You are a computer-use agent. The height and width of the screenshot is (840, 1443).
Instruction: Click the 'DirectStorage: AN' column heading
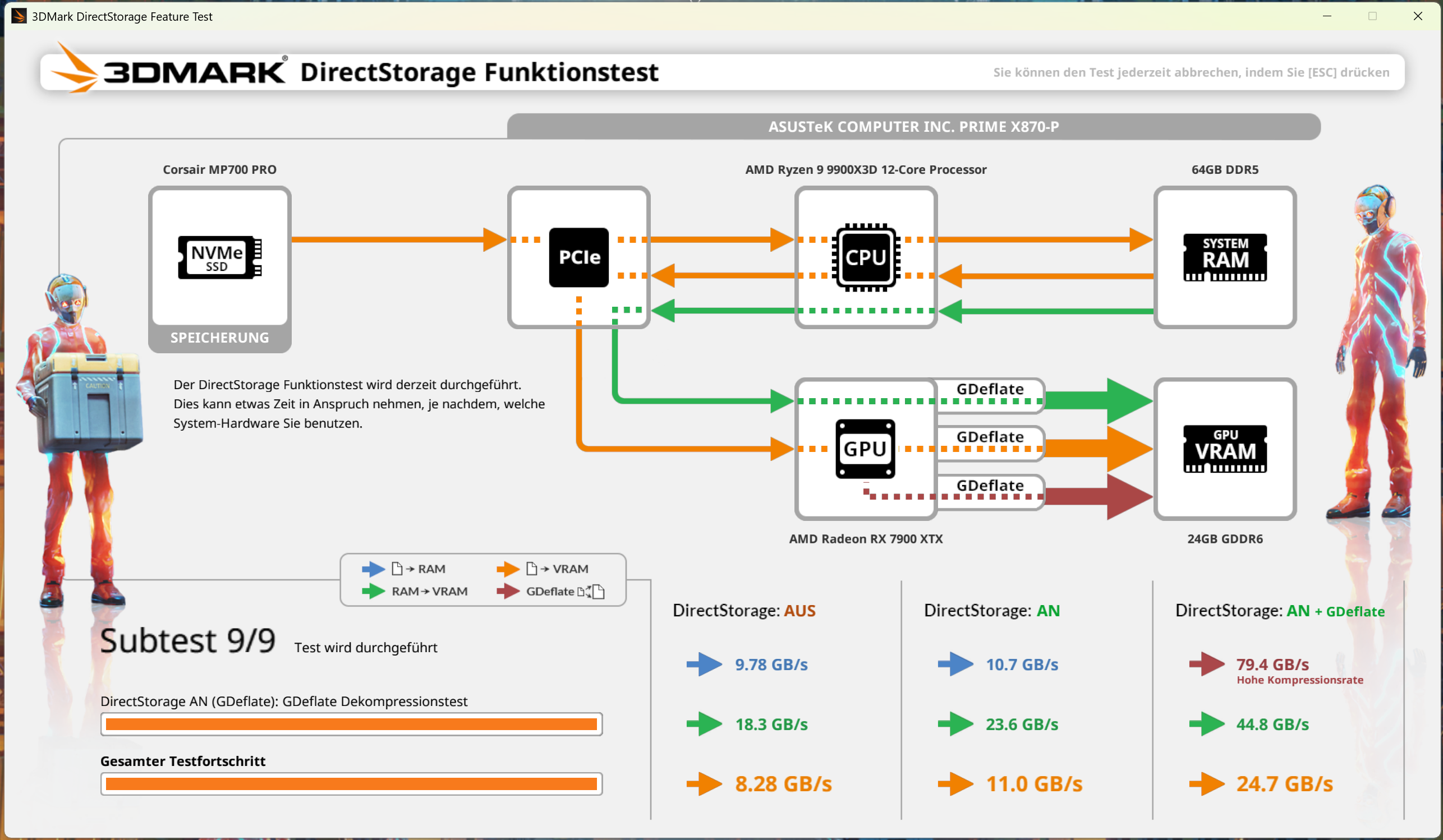coord(992,611)
